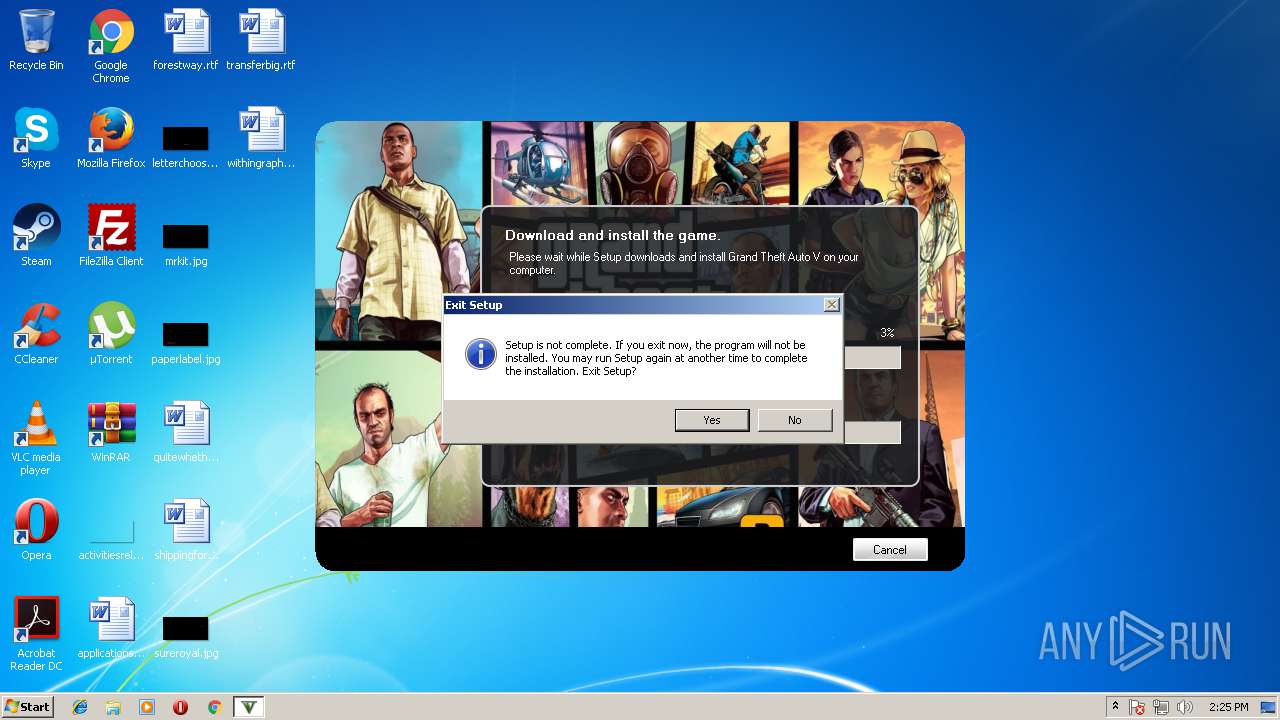Viewport: 1280px width, 720px height.
Task: Select the withingraph... Word document
Action: tap(261, 138)
